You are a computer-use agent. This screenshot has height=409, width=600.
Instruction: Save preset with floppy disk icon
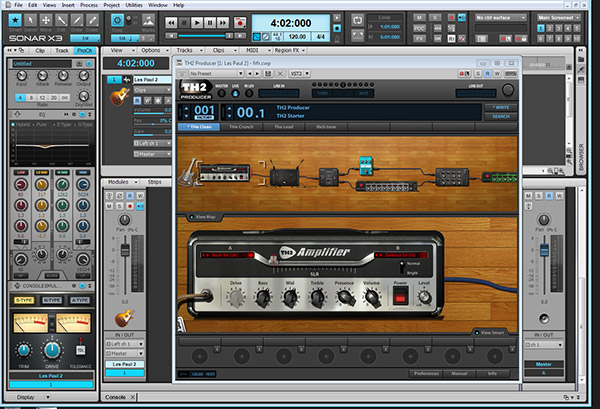pos(268,73)
